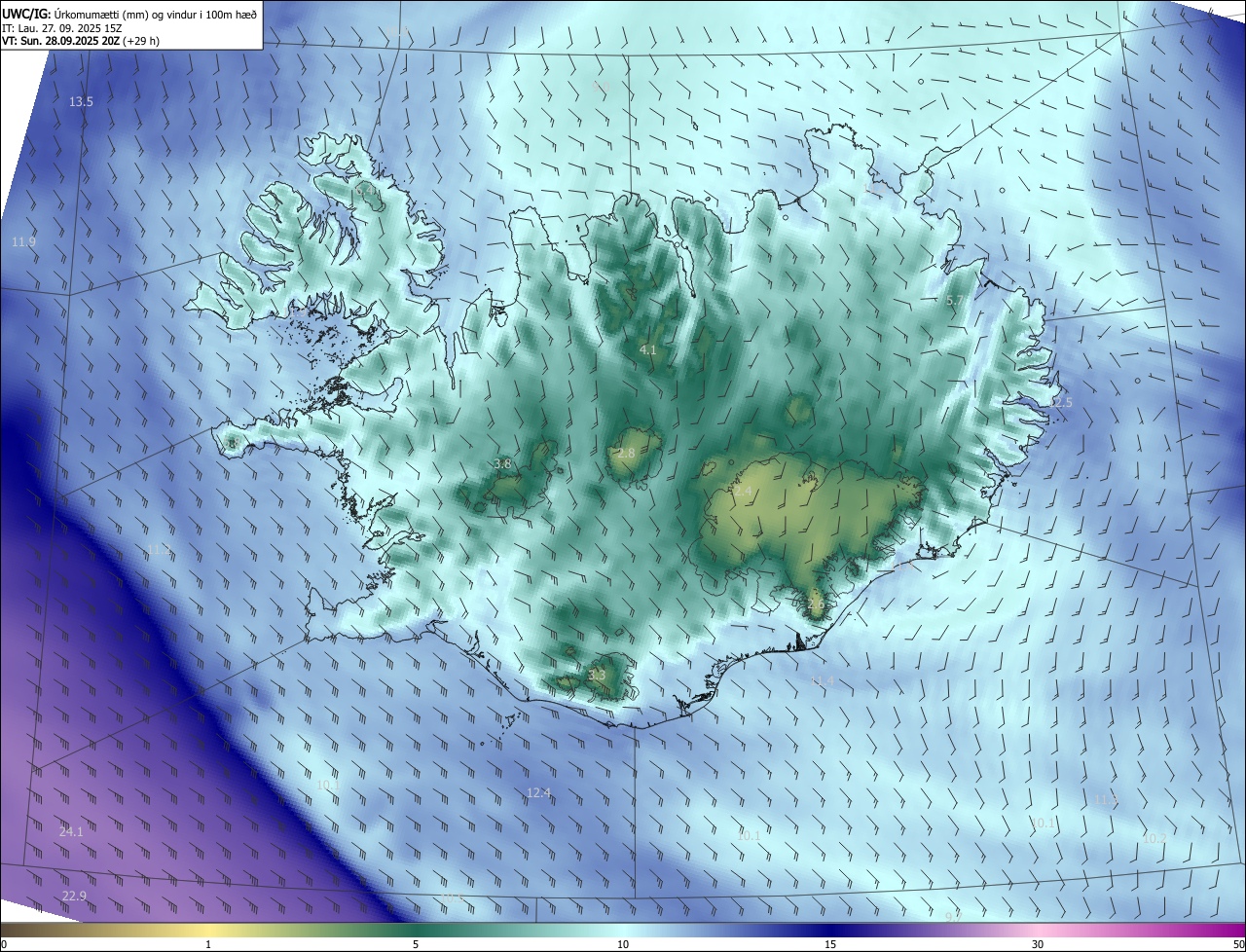Click the 1 tick label on the color scale
This screenshot has height=952, width=1246.
click(x=208, y=944)
